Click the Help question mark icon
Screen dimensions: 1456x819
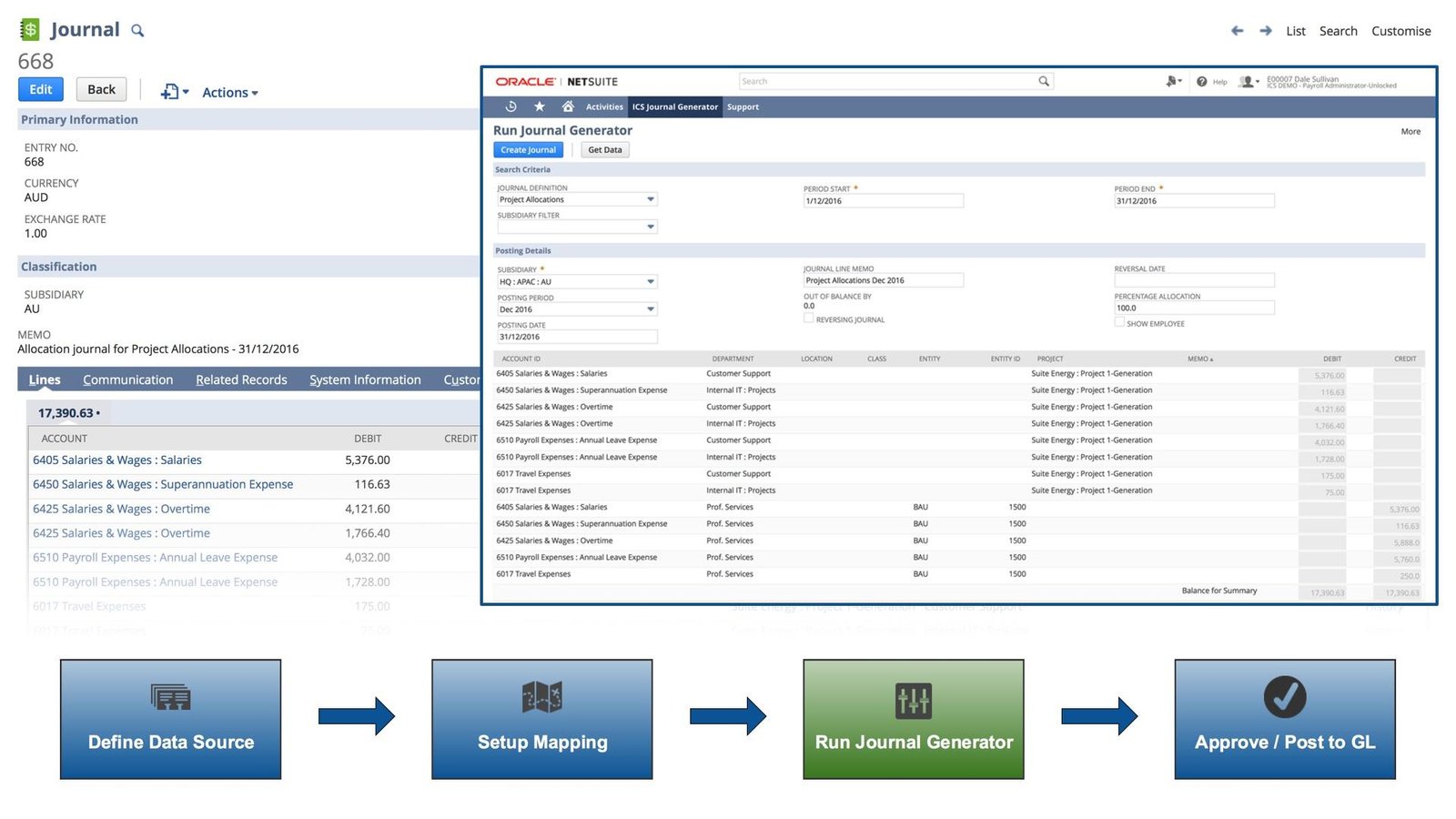click(x=1201, y=82)
